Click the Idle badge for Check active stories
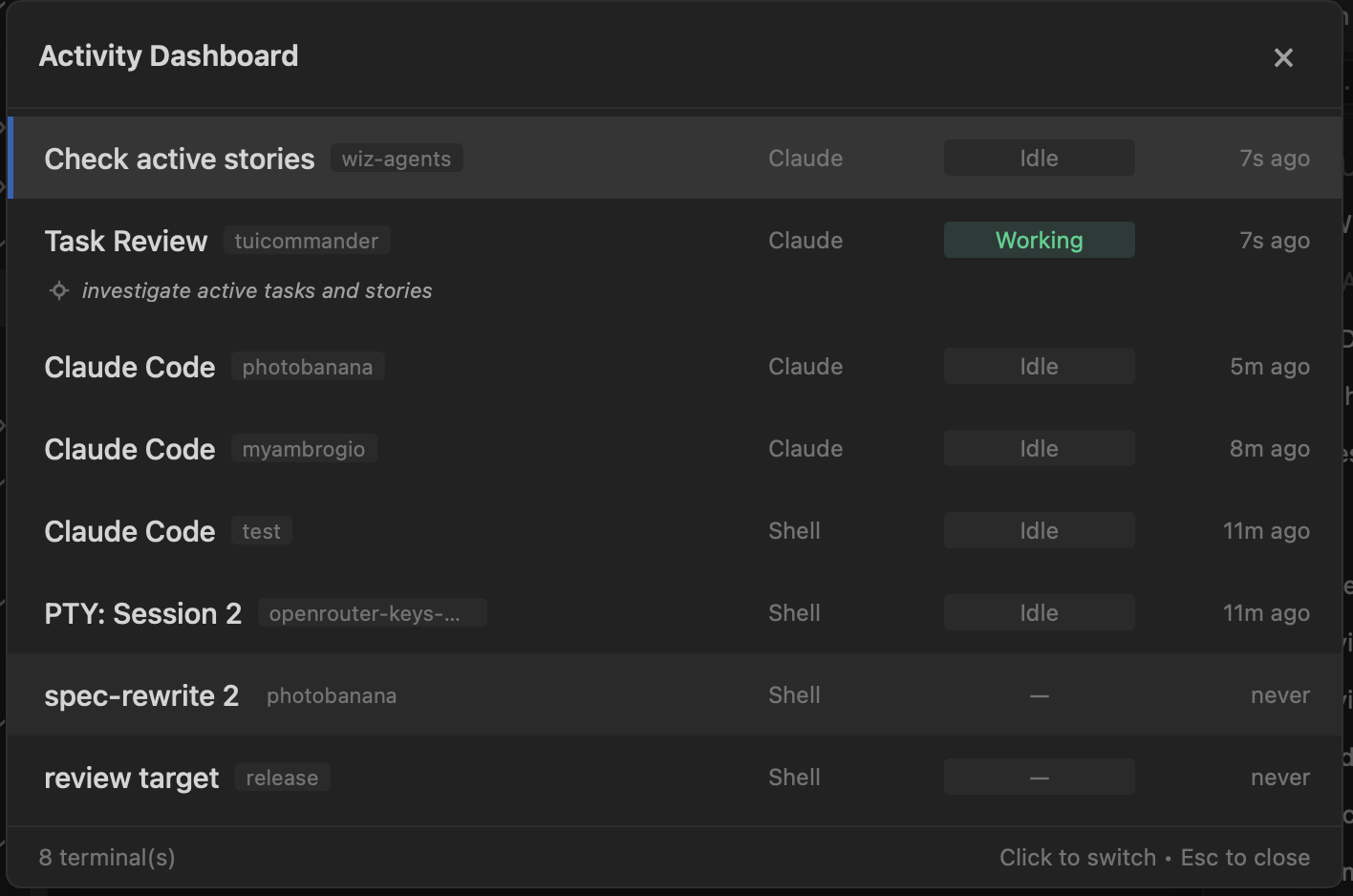This screenshot has width=1353, height=896. 1039,158
